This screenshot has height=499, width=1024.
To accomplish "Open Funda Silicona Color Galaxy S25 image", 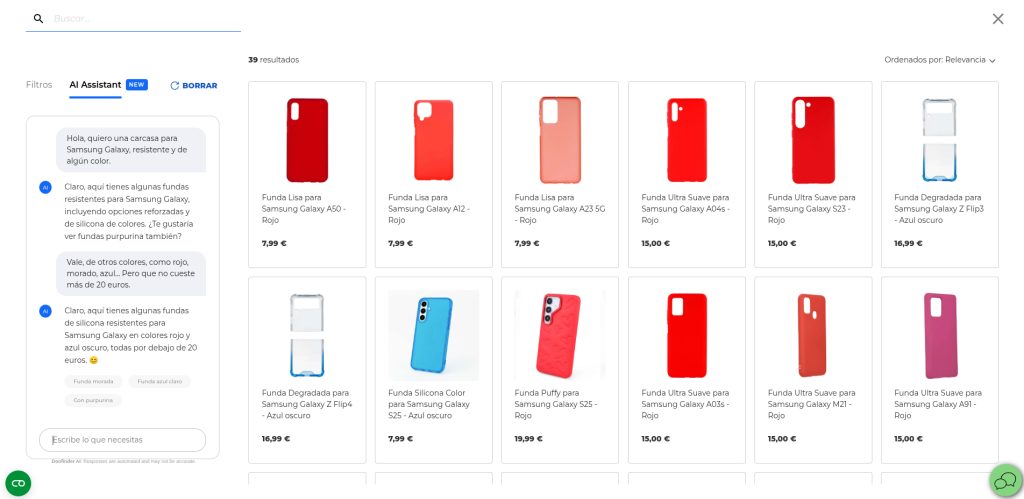I will 434,334.
